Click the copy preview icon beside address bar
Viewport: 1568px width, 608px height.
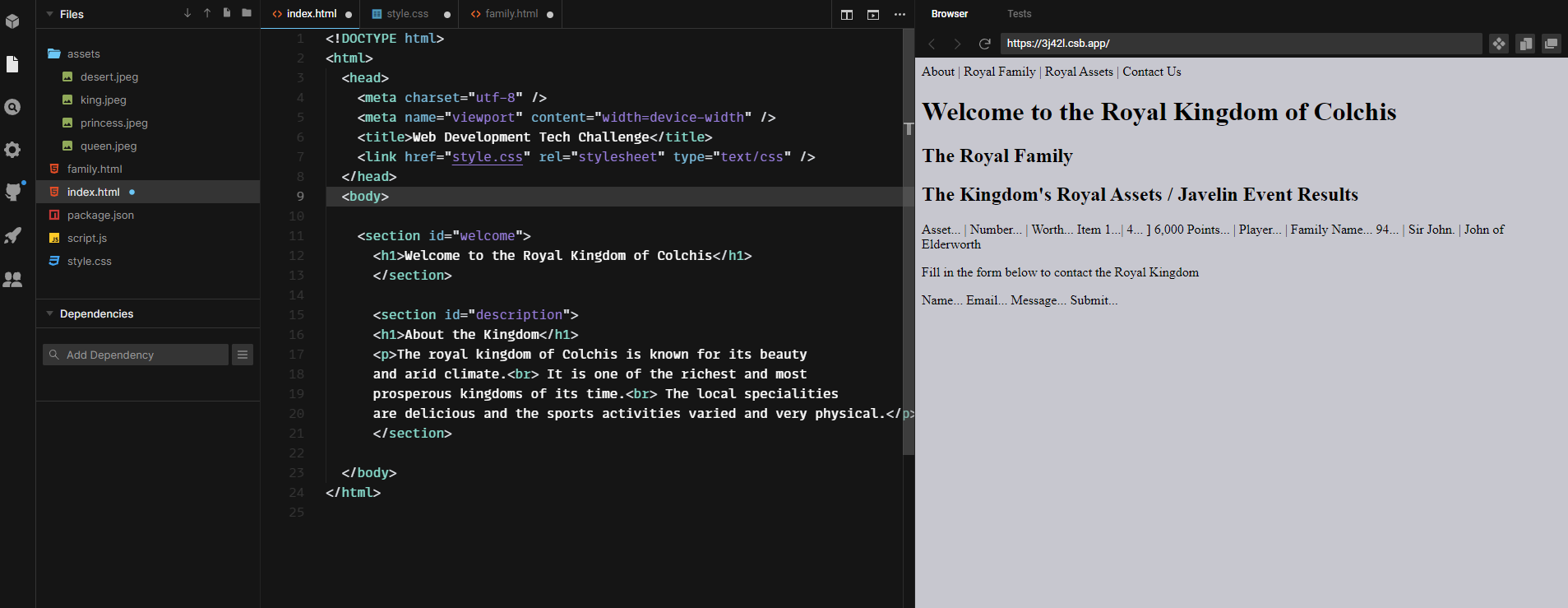(1525, 44)
